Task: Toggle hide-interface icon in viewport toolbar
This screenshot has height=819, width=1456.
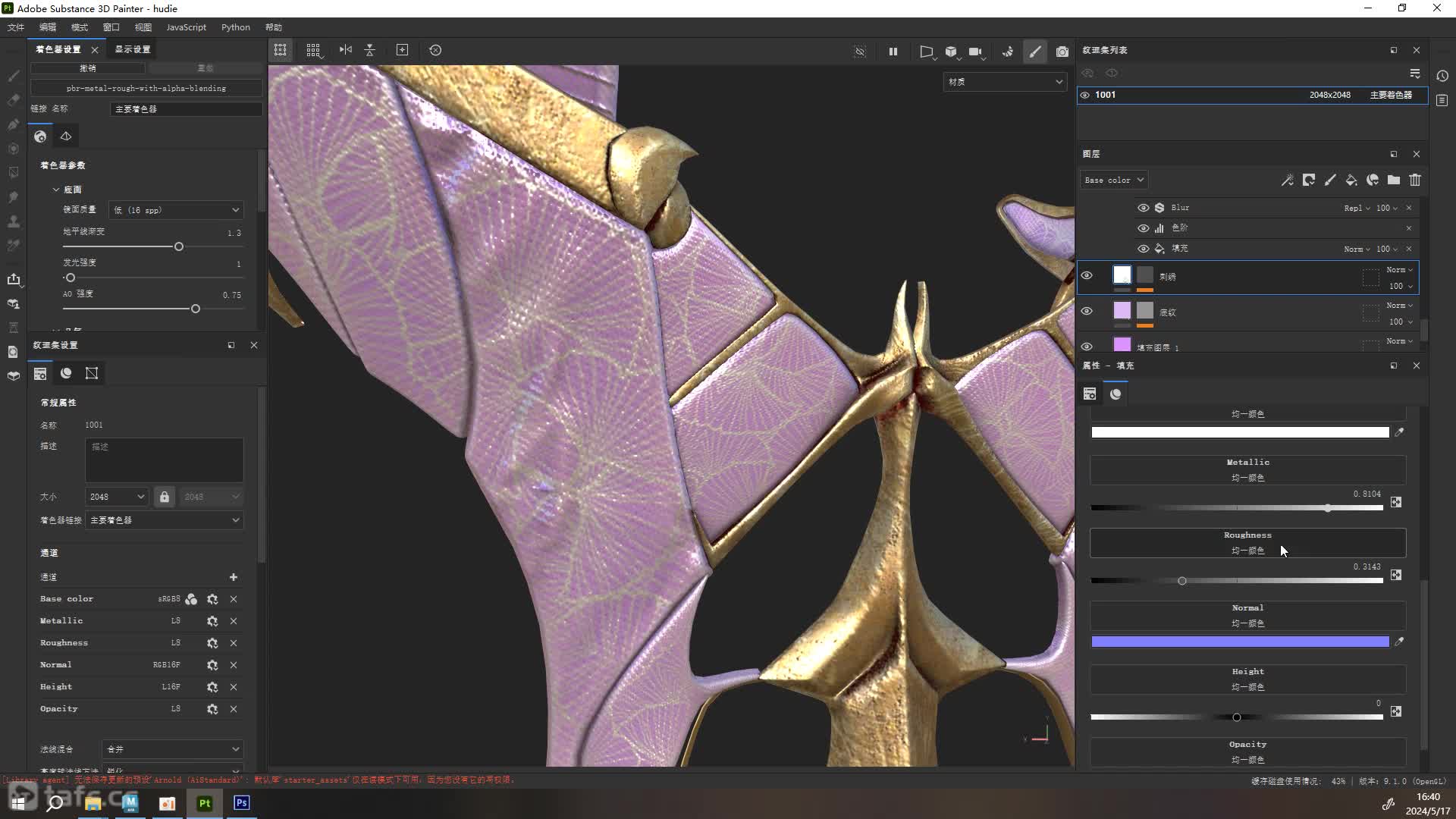Action: tap(860, 52)
